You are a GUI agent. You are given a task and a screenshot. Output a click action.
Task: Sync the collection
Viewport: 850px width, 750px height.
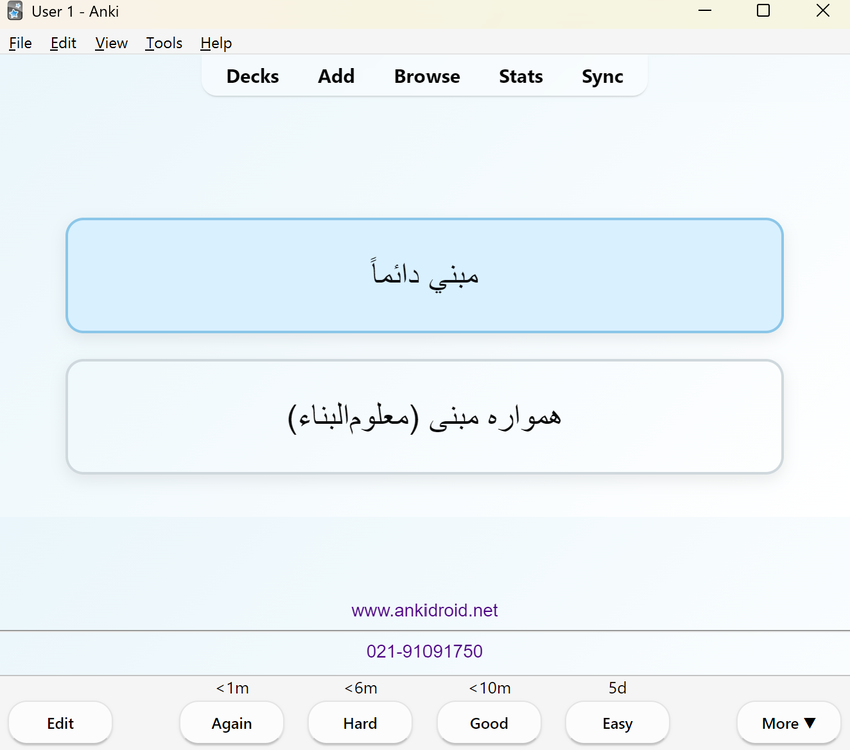[x=602, y=76]
